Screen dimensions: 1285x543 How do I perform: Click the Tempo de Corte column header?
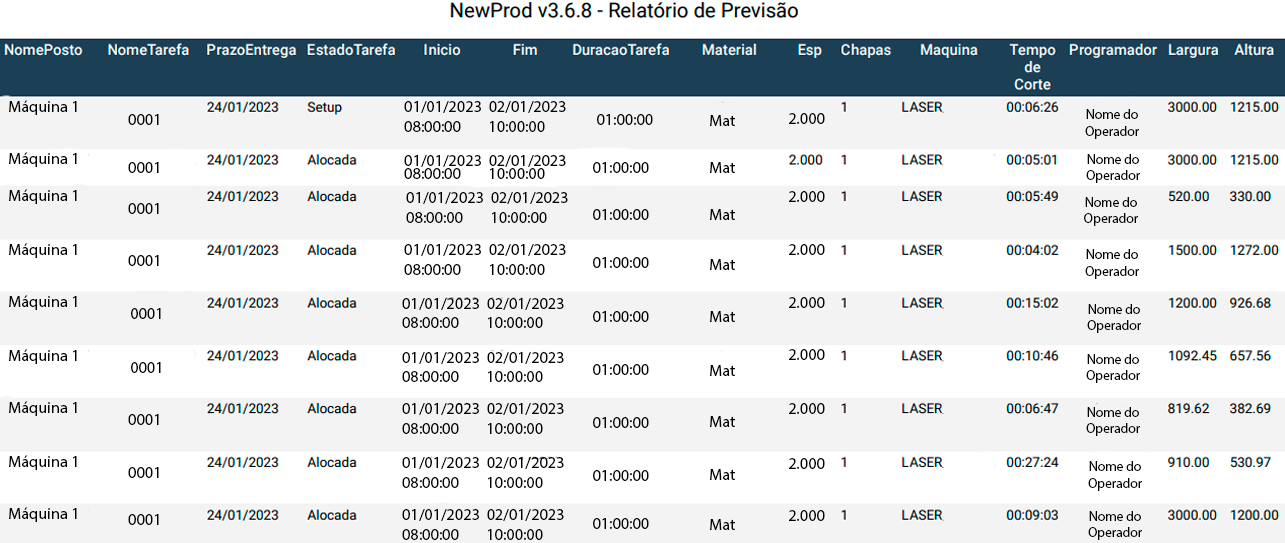[1032, 67]
